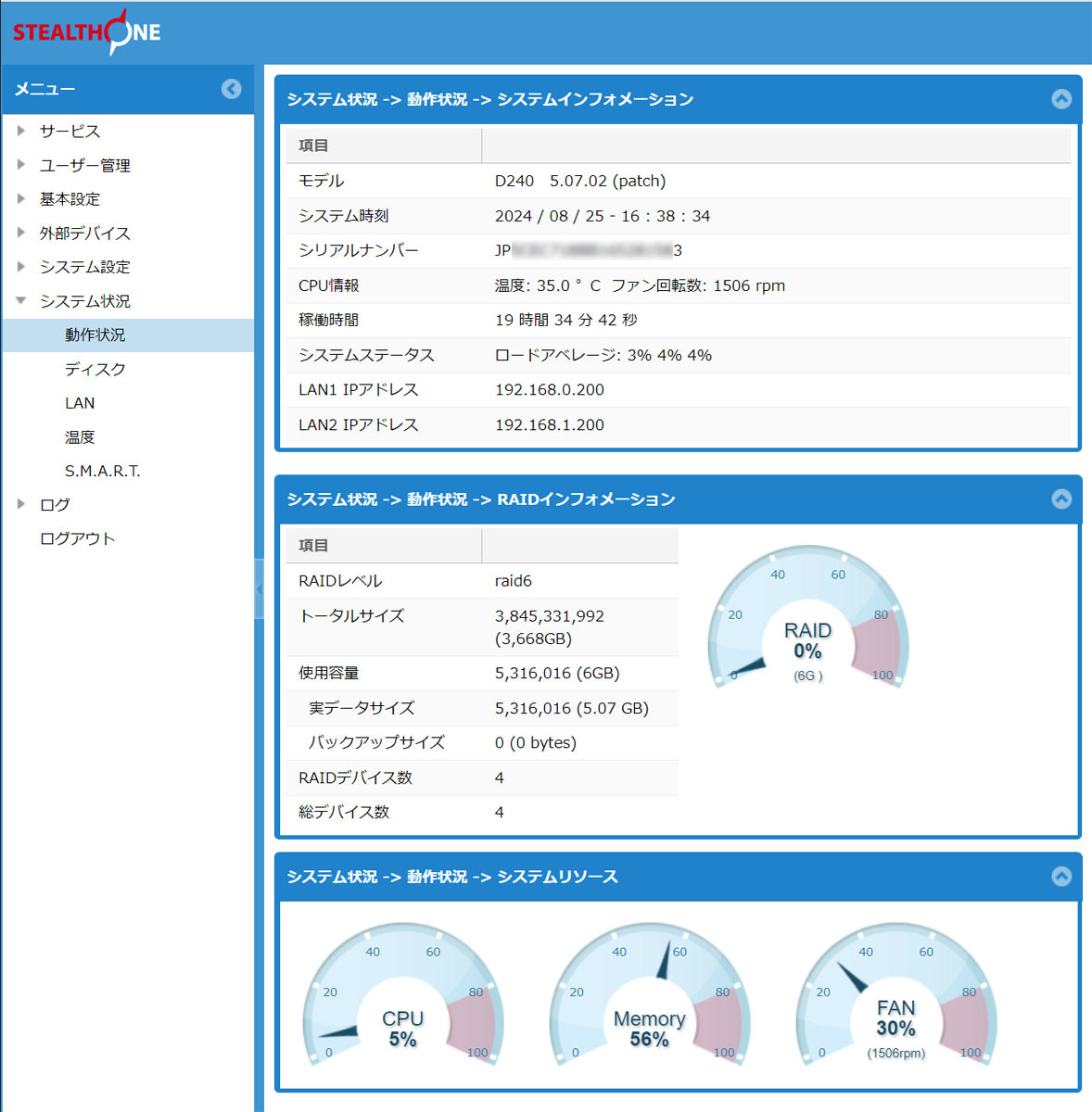Open the サービス menu item
Image resolution: width=1092 pixels, height=1112 pixels.
pos(70,132)
